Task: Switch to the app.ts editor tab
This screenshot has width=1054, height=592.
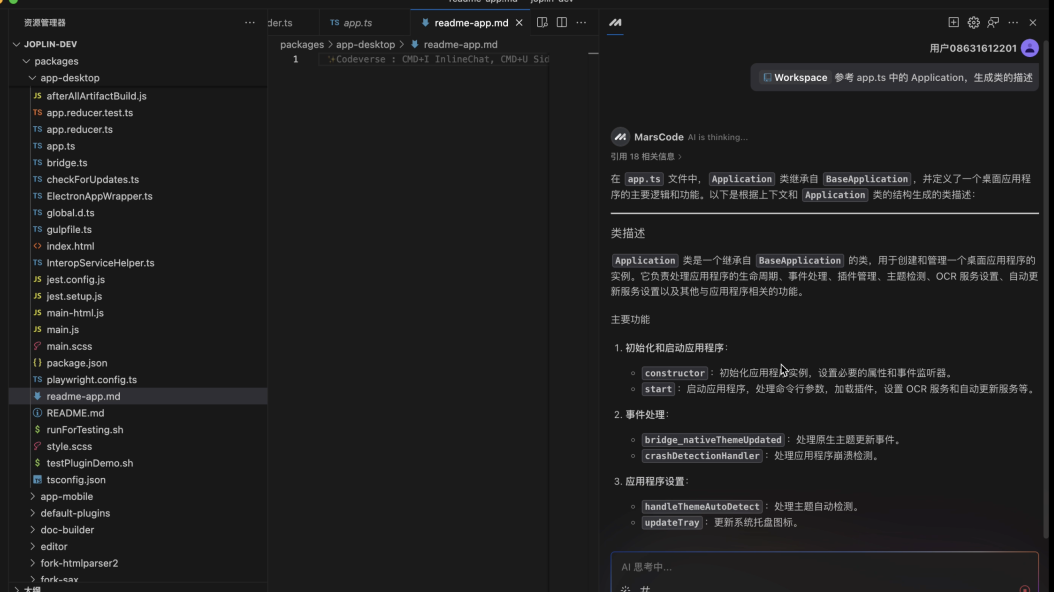Action: pyautogui.click(x=350, y=22)
